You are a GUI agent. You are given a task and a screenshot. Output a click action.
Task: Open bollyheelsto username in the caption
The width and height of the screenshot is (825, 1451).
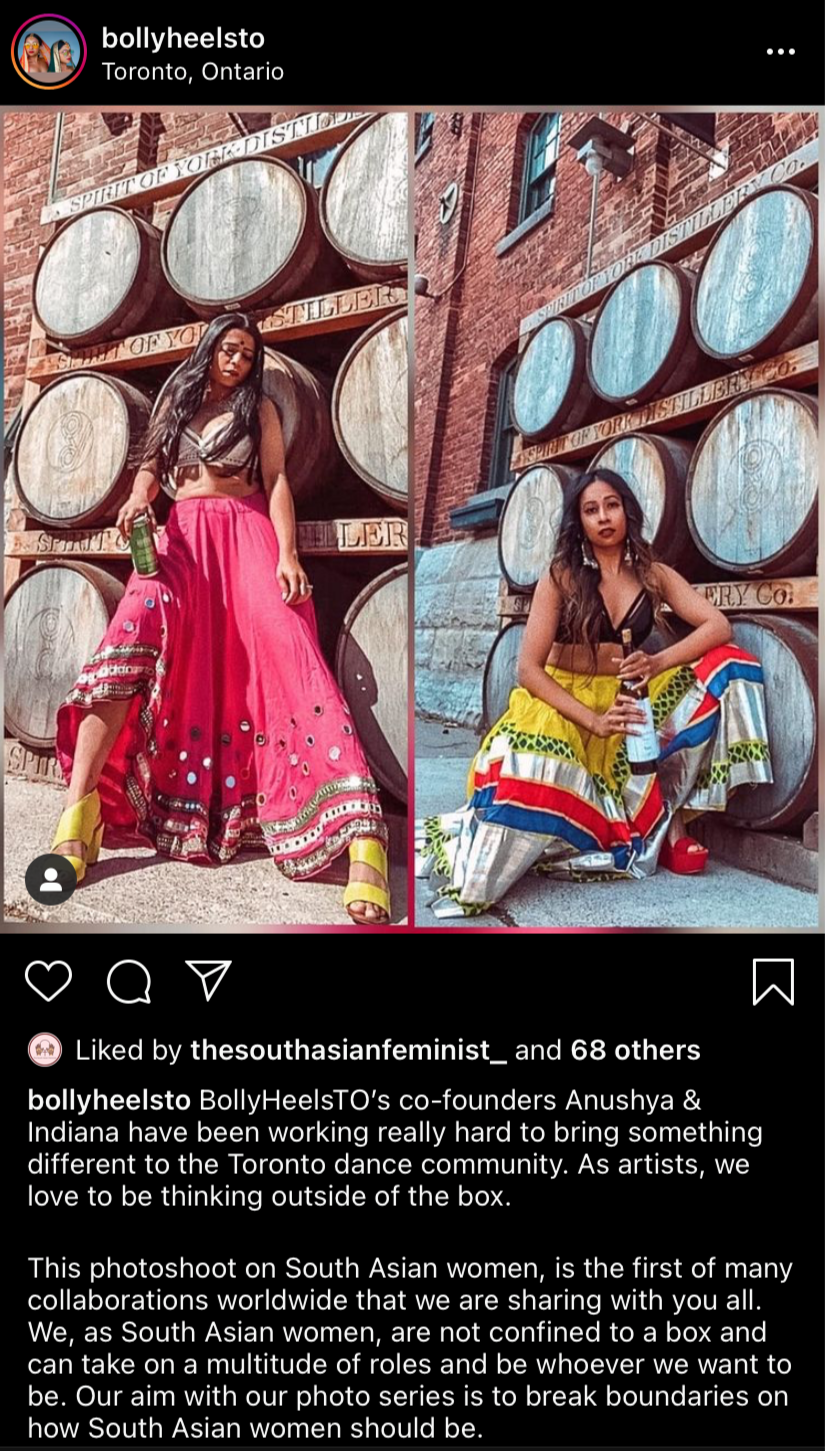(x=109, y=1101)
